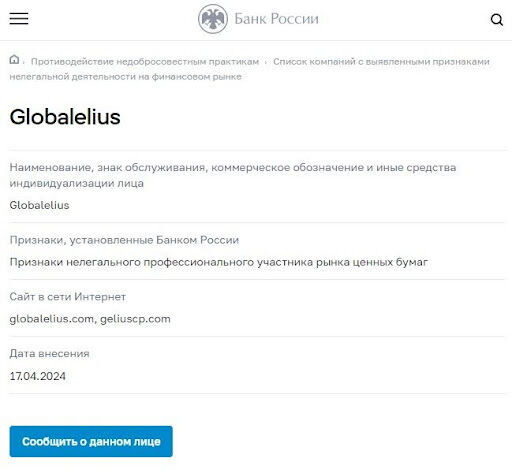Screen dimensions: 512x473
Task: Open Противодействие недобросовестным практикам breadcrumb
Action: click(x=145, y=62)
